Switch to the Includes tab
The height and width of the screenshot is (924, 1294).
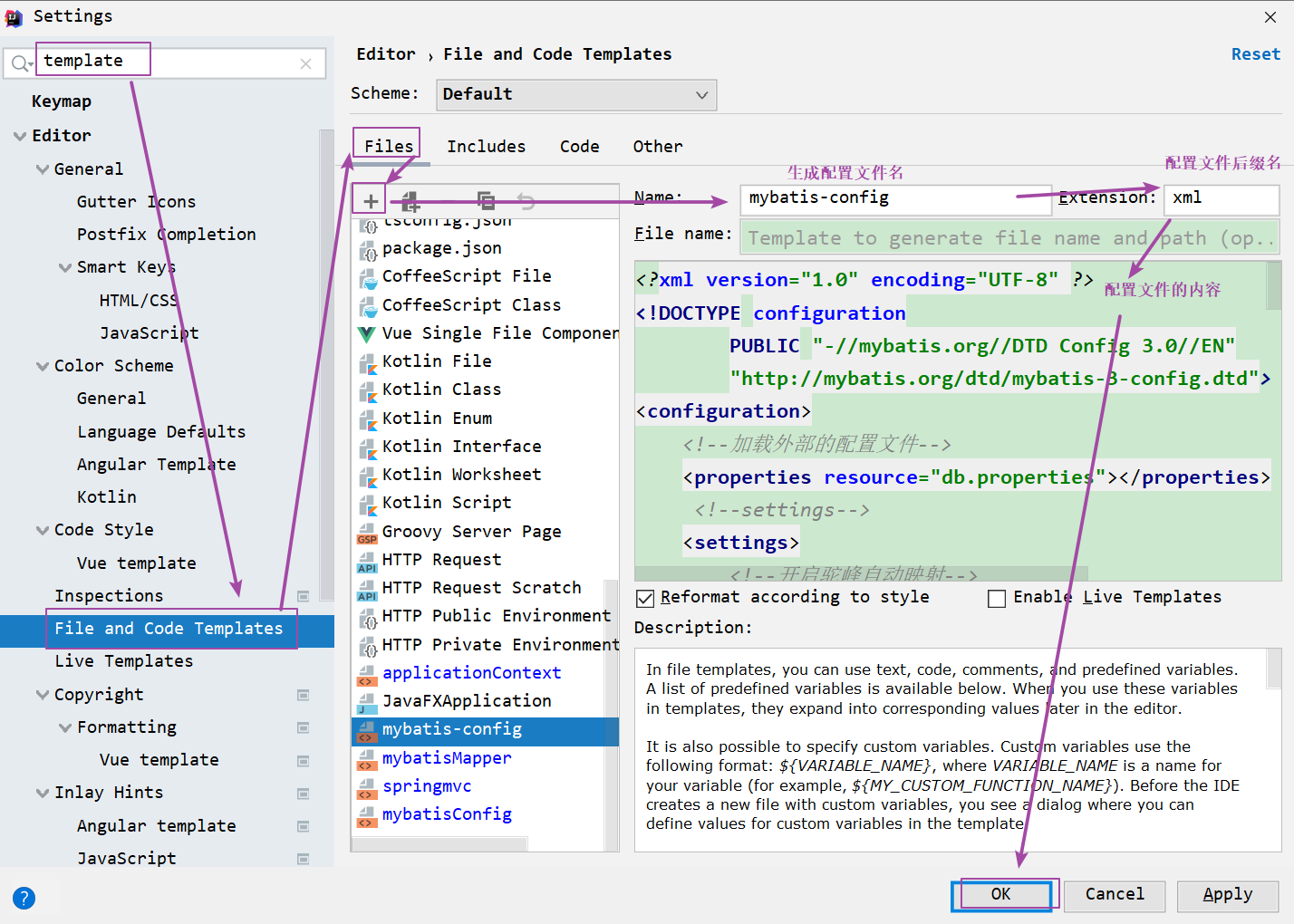[x=486, y=146]
